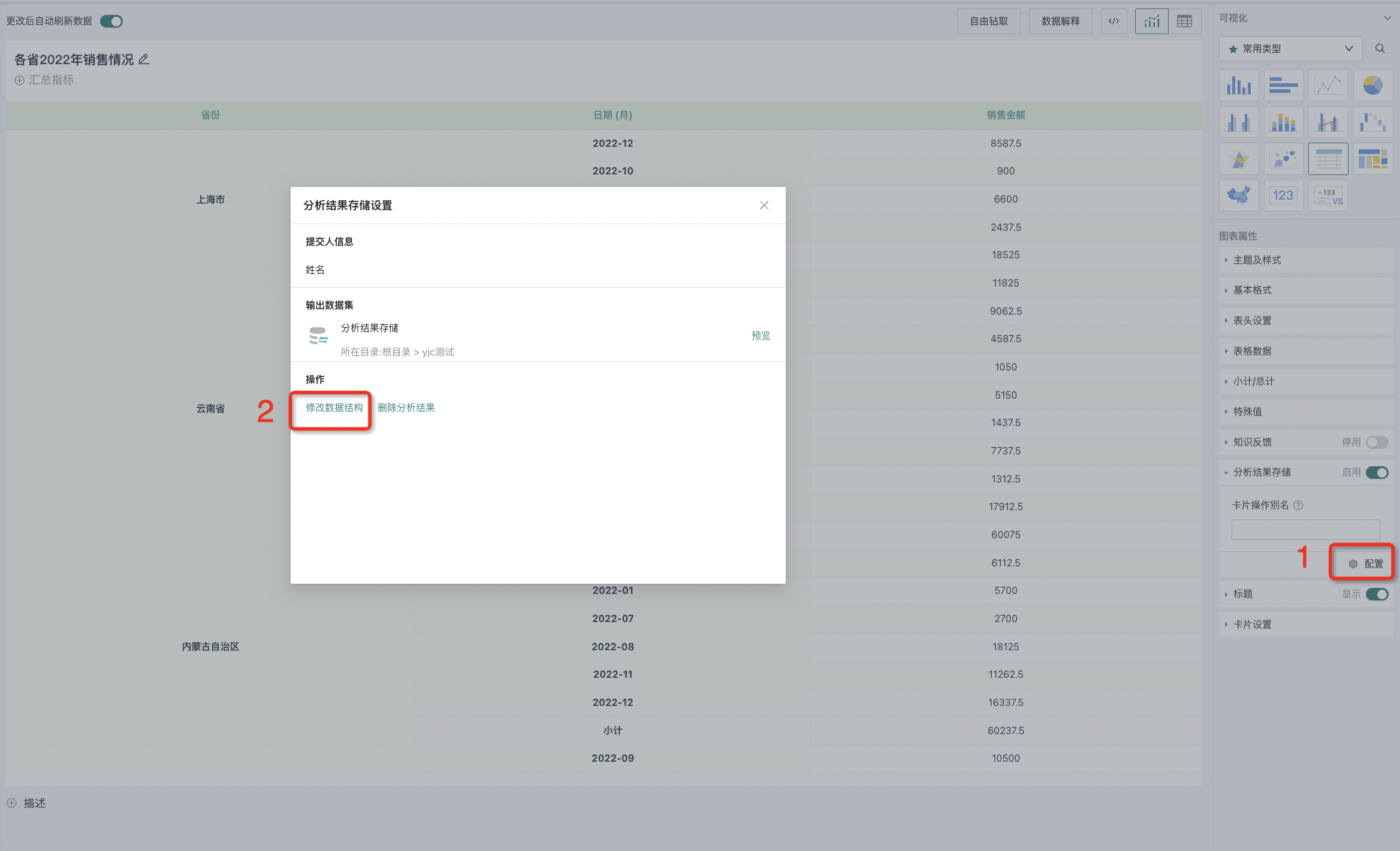The image size is (1400, 851).
Task: Click the 上海市 province cell
Action: tap(210, 200)
